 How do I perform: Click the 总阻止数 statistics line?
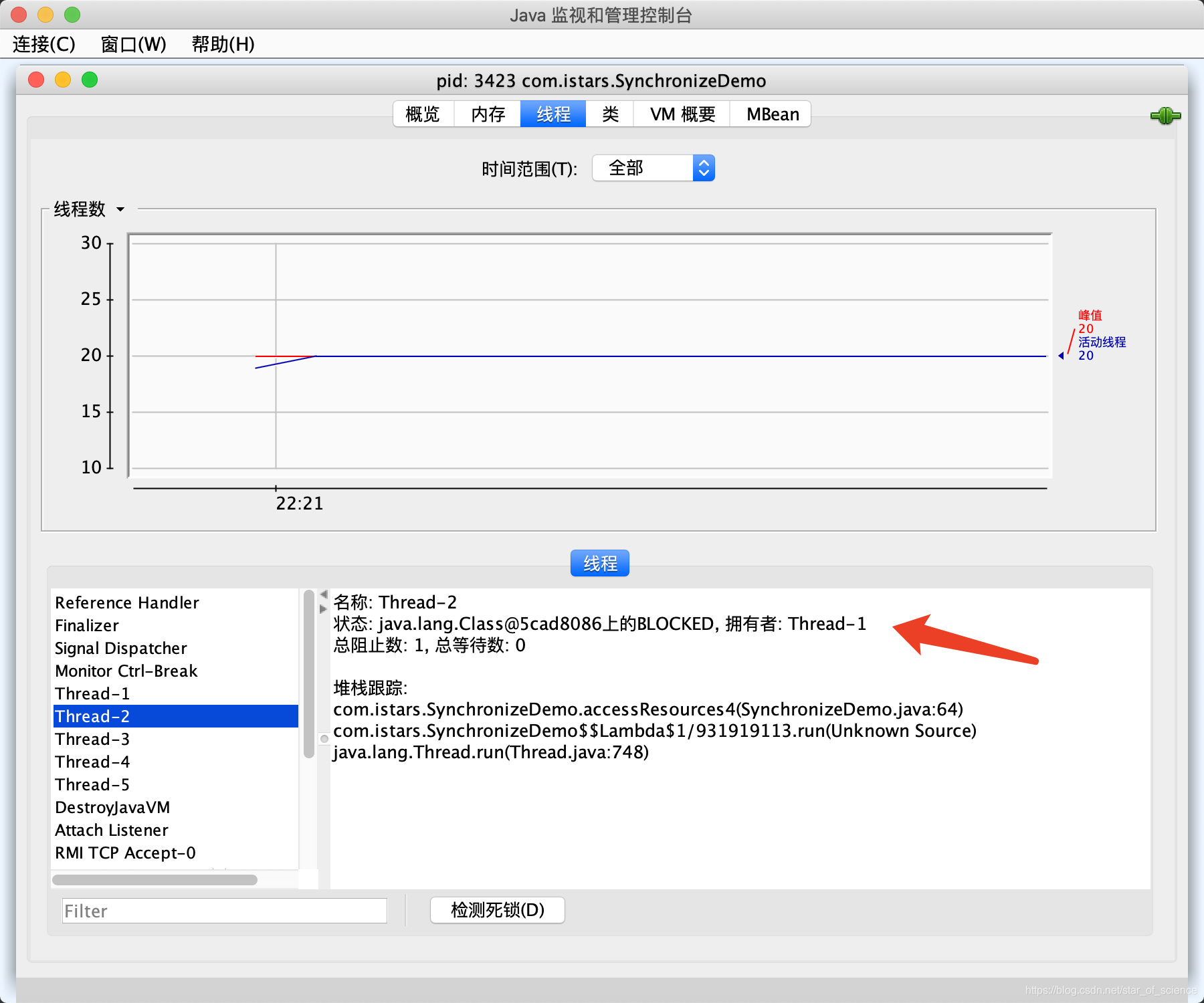pos(429,645)
